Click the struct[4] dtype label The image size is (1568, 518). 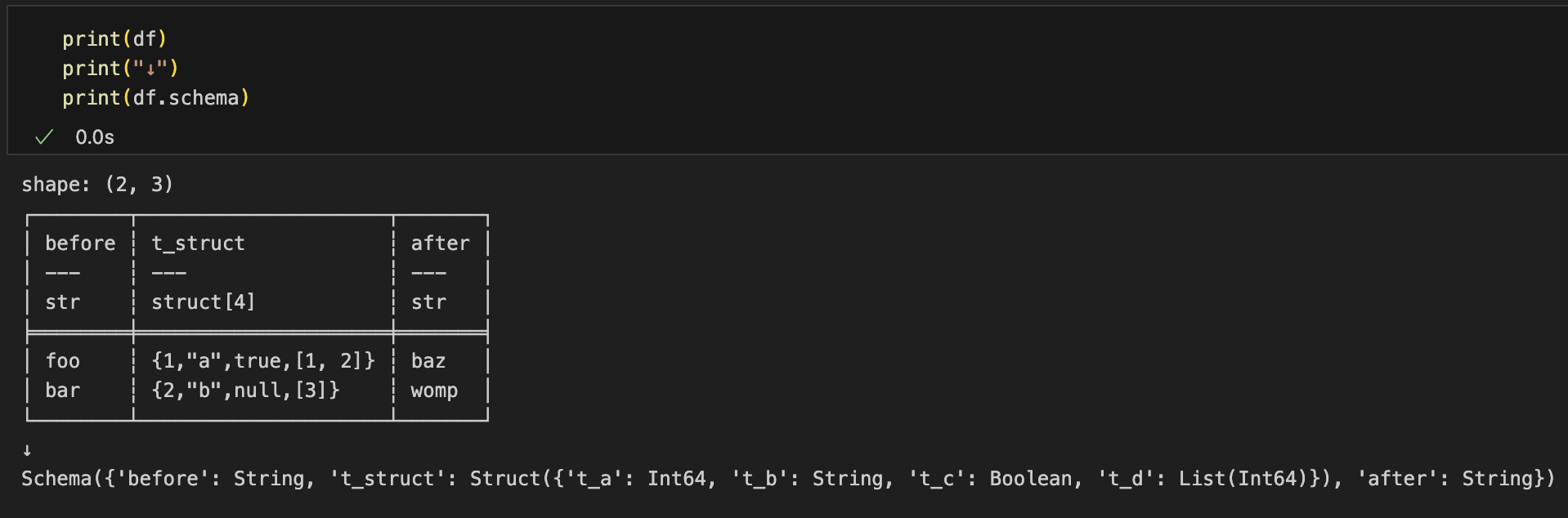pyautogui.click(x=203, y=302)
